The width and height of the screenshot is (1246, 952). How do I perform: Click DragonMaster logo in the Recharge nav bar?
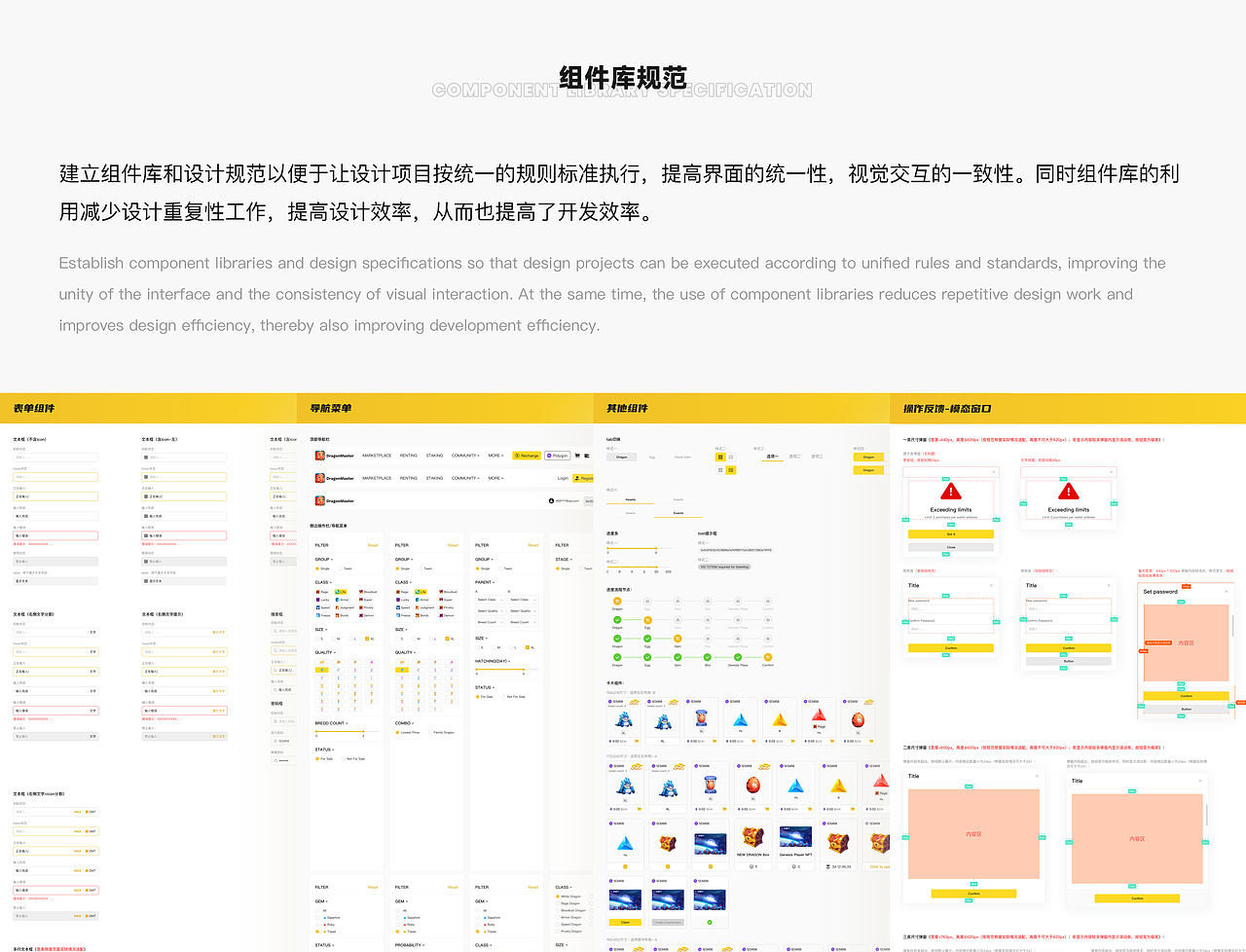[334, 456]
